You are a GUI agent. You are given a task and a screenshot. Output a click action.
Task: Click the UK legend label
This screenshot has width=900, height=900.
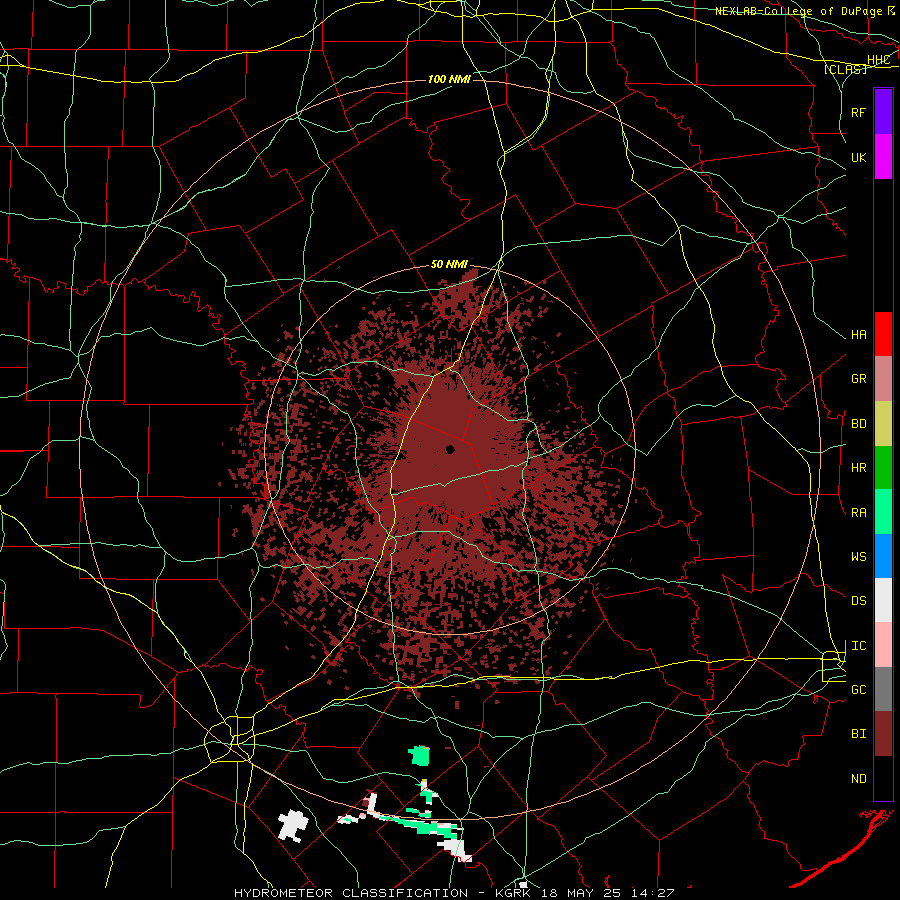tap(858, 157)
